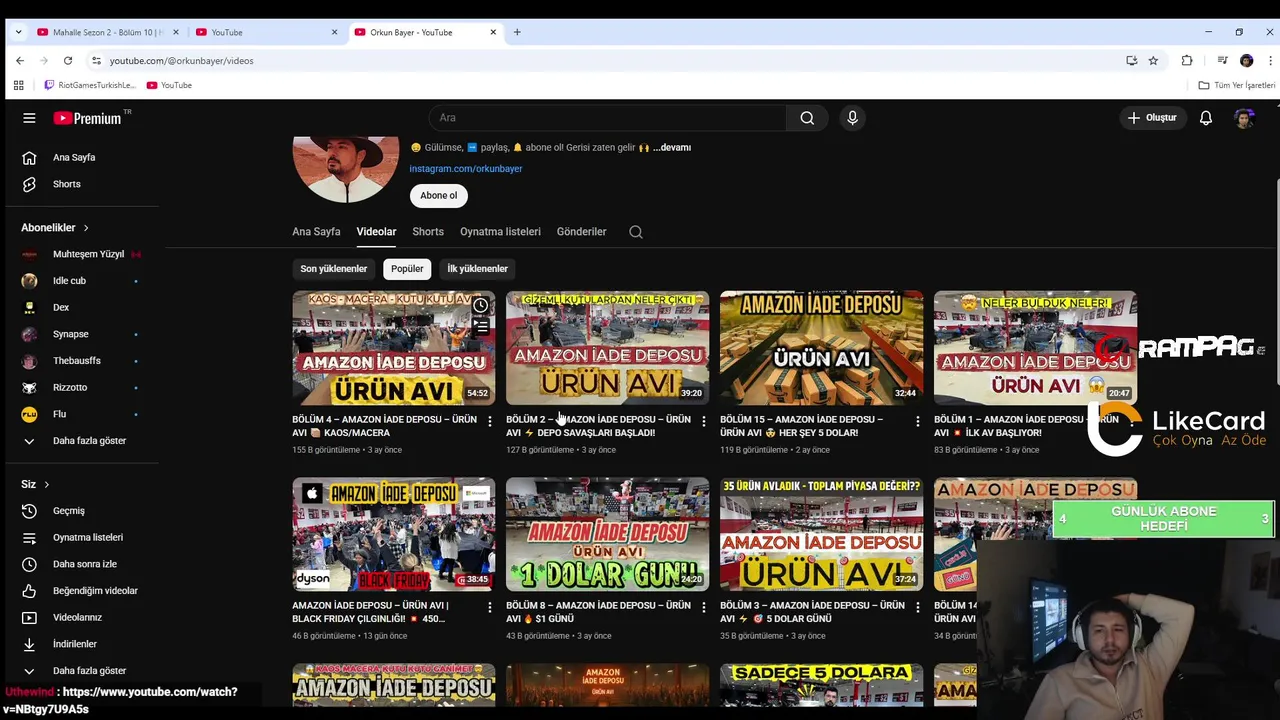
Task: Open browser extensions puzzle icon
Action: click(1187, 61)
